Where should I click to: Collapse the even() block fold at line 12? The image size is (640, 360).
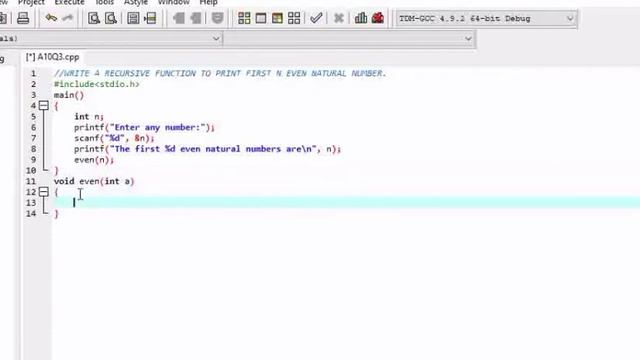coord(44,192)
